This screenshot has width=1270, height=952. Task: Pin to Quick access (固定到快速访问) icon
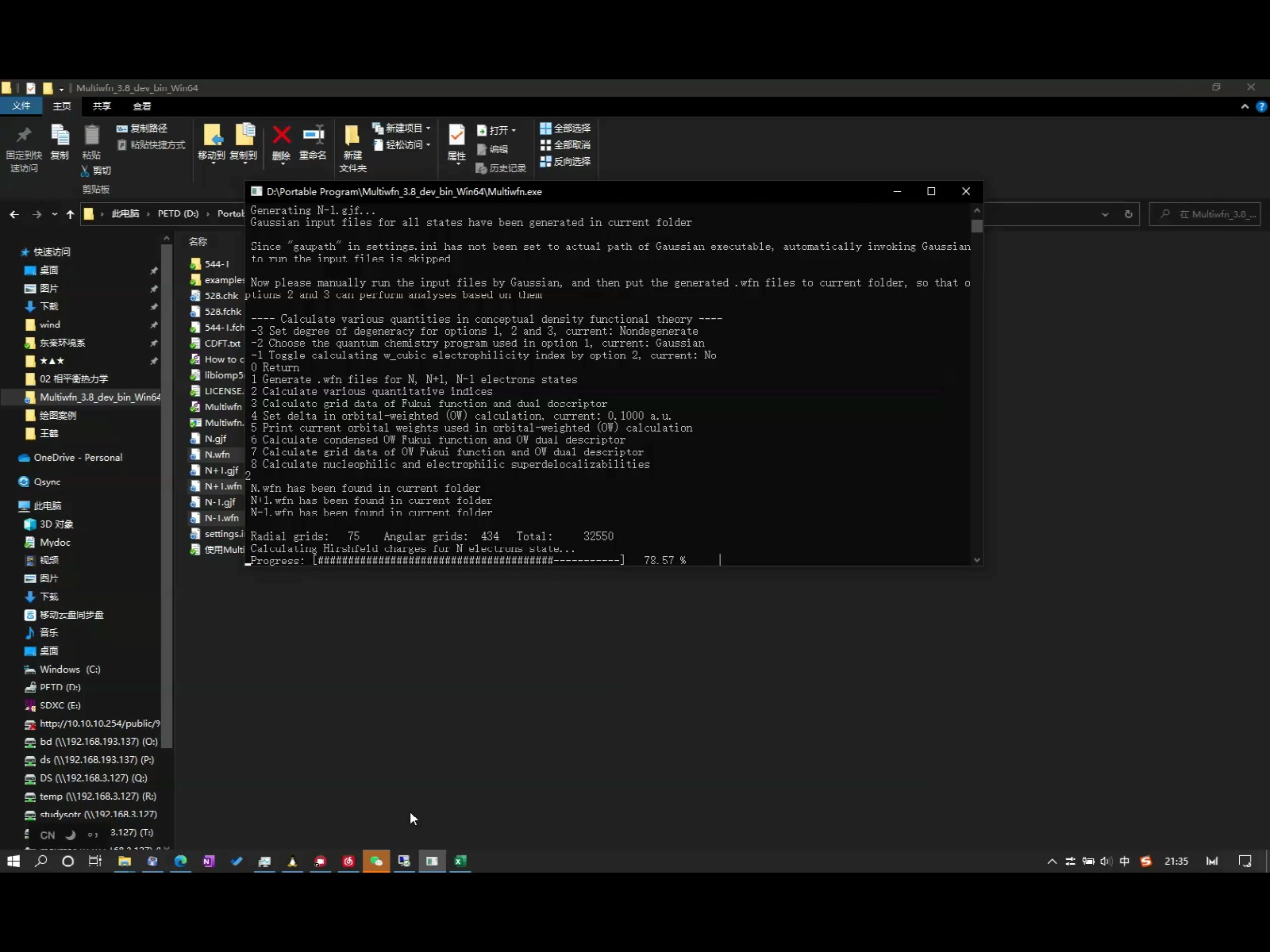tap(24, 135)
